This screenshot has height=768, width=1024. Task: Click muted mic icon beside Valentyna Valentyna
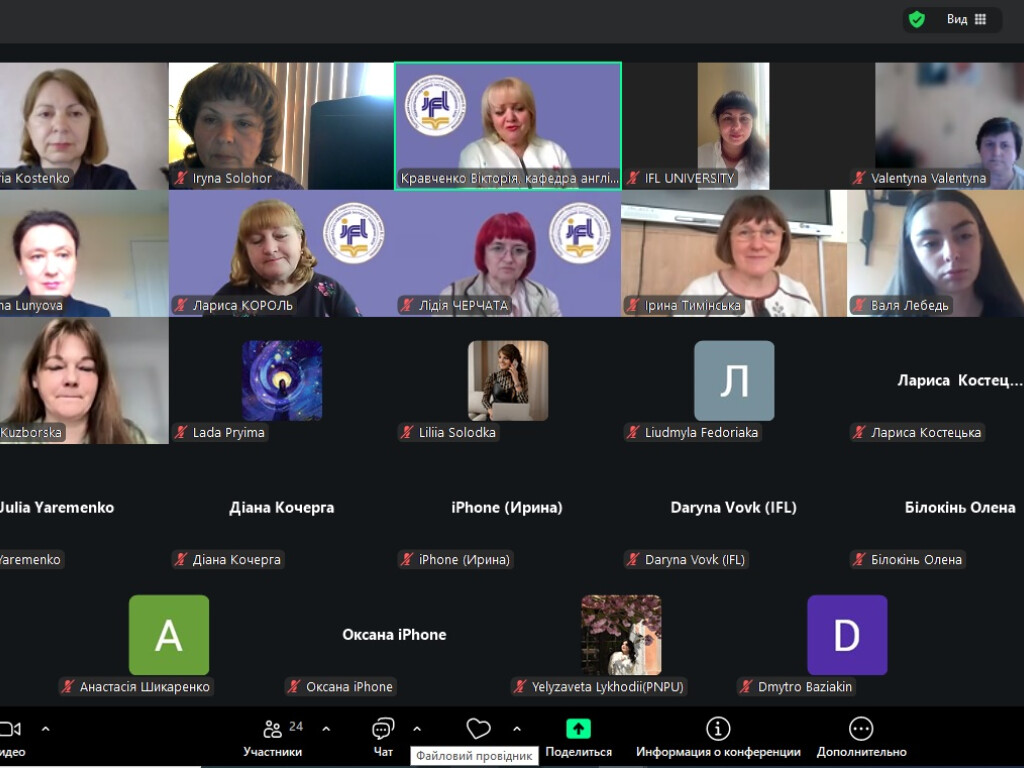(x=859, y=178)
